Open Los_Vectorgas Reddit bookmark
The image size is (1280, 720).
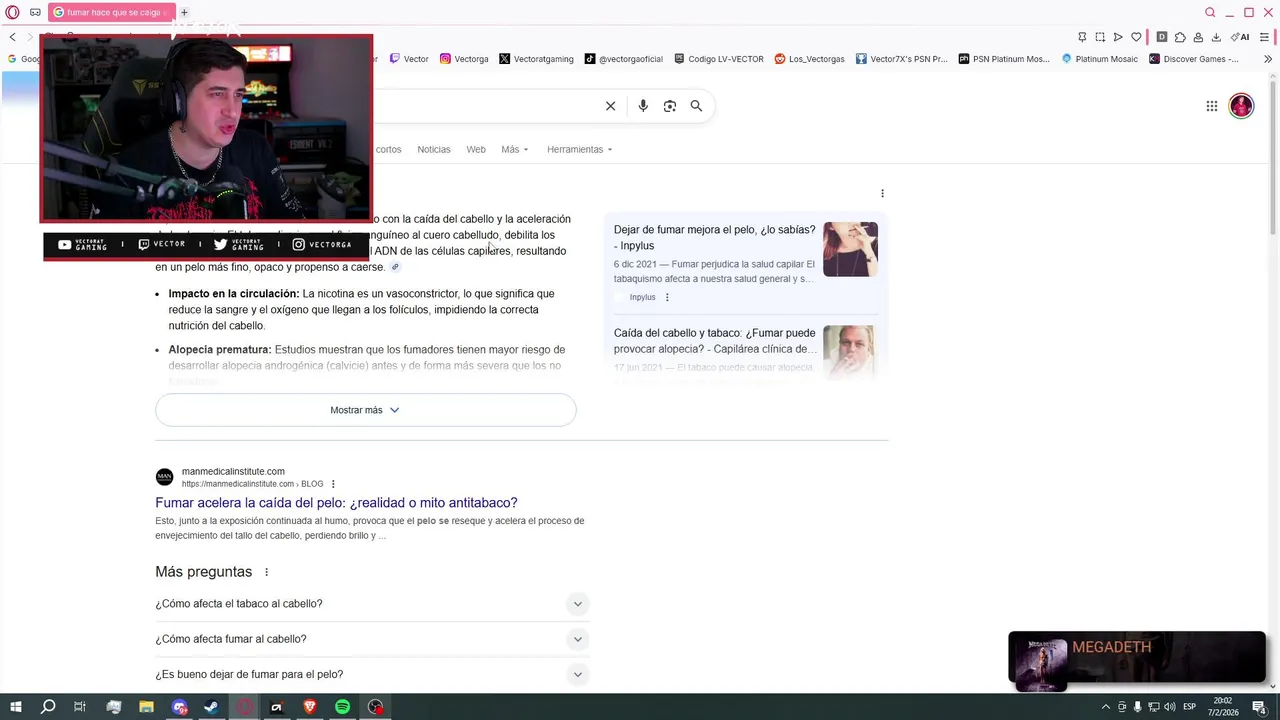tap(810, 59)
